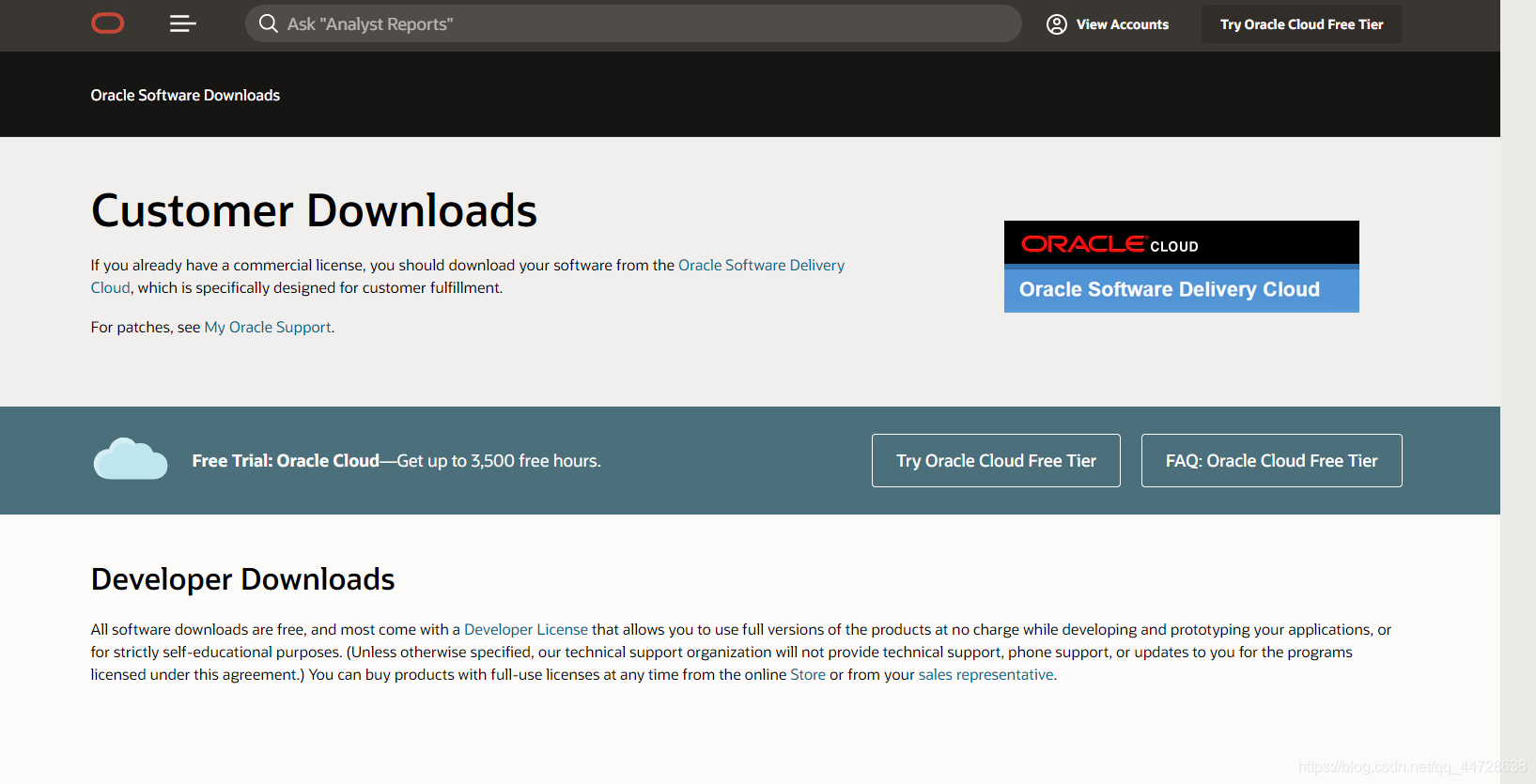1536x784 pixels.
Task: Click Free Trial: Oracle Cloud banner text
Action: tap(396, 461)
